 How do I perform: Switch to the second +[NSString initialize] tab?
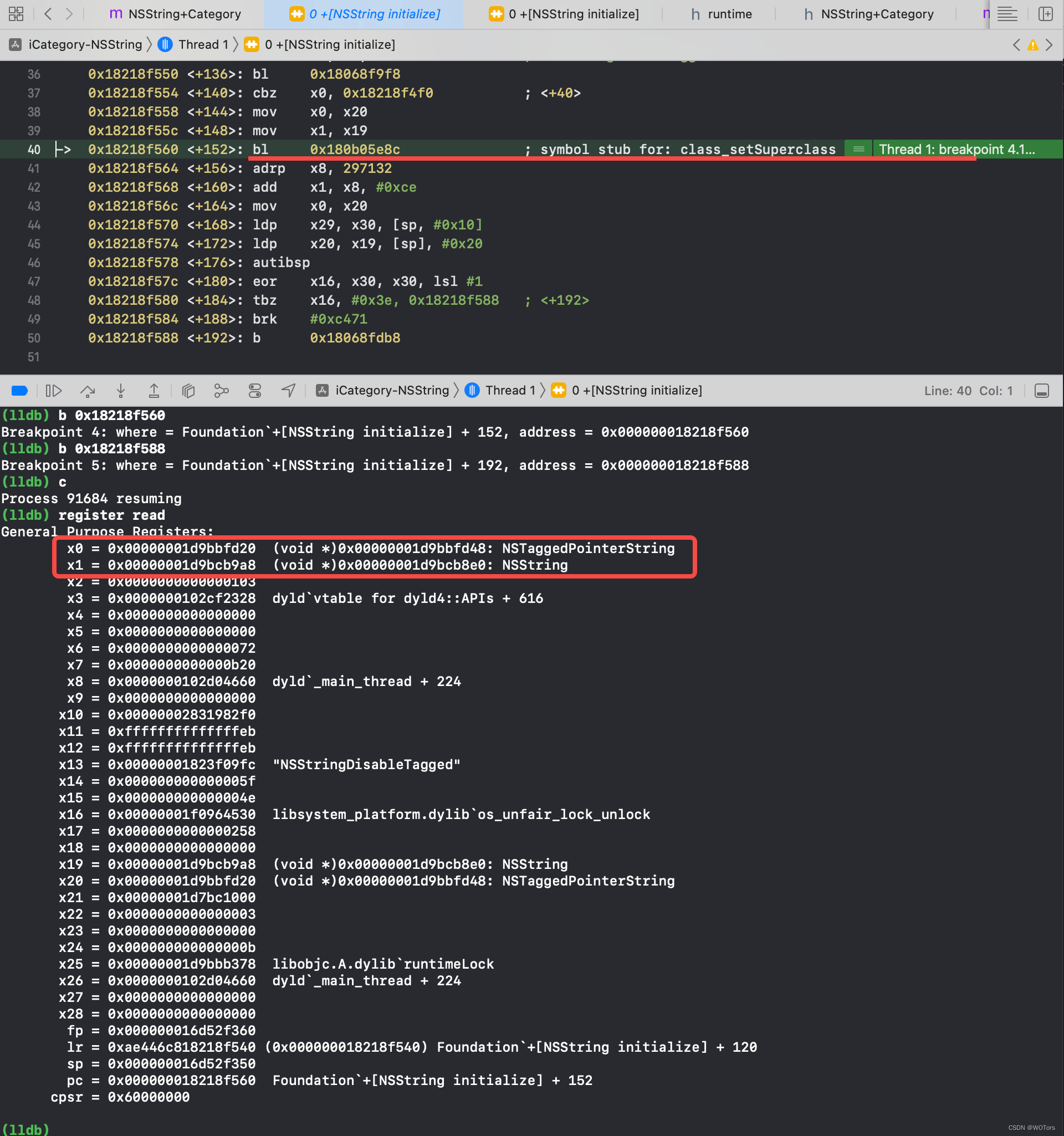(564, 14)
